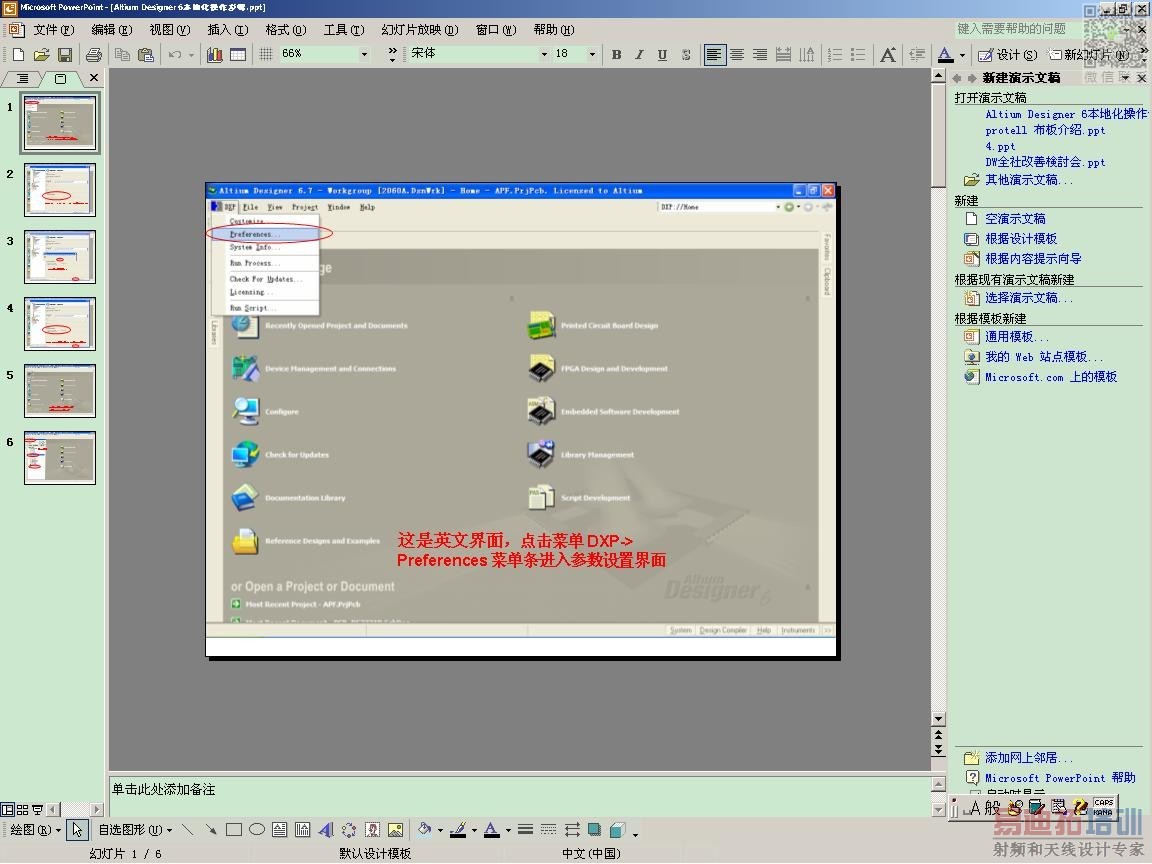Click the Arrow line drawing tool
Viewport: 1152px width, 864px height.
[x=211, y=830]
